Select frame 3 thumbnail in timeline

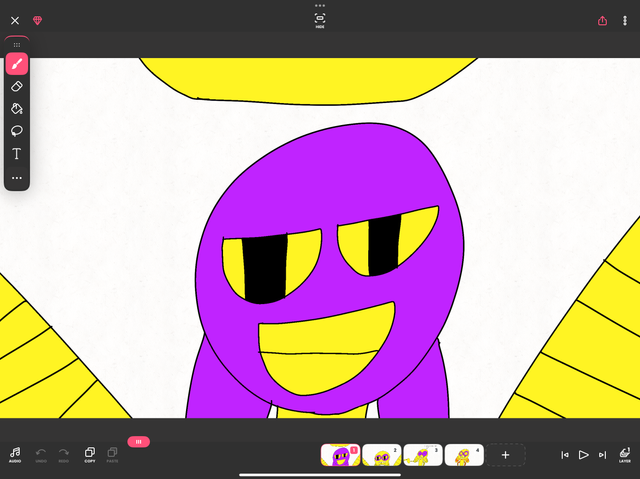click(423, 456)
